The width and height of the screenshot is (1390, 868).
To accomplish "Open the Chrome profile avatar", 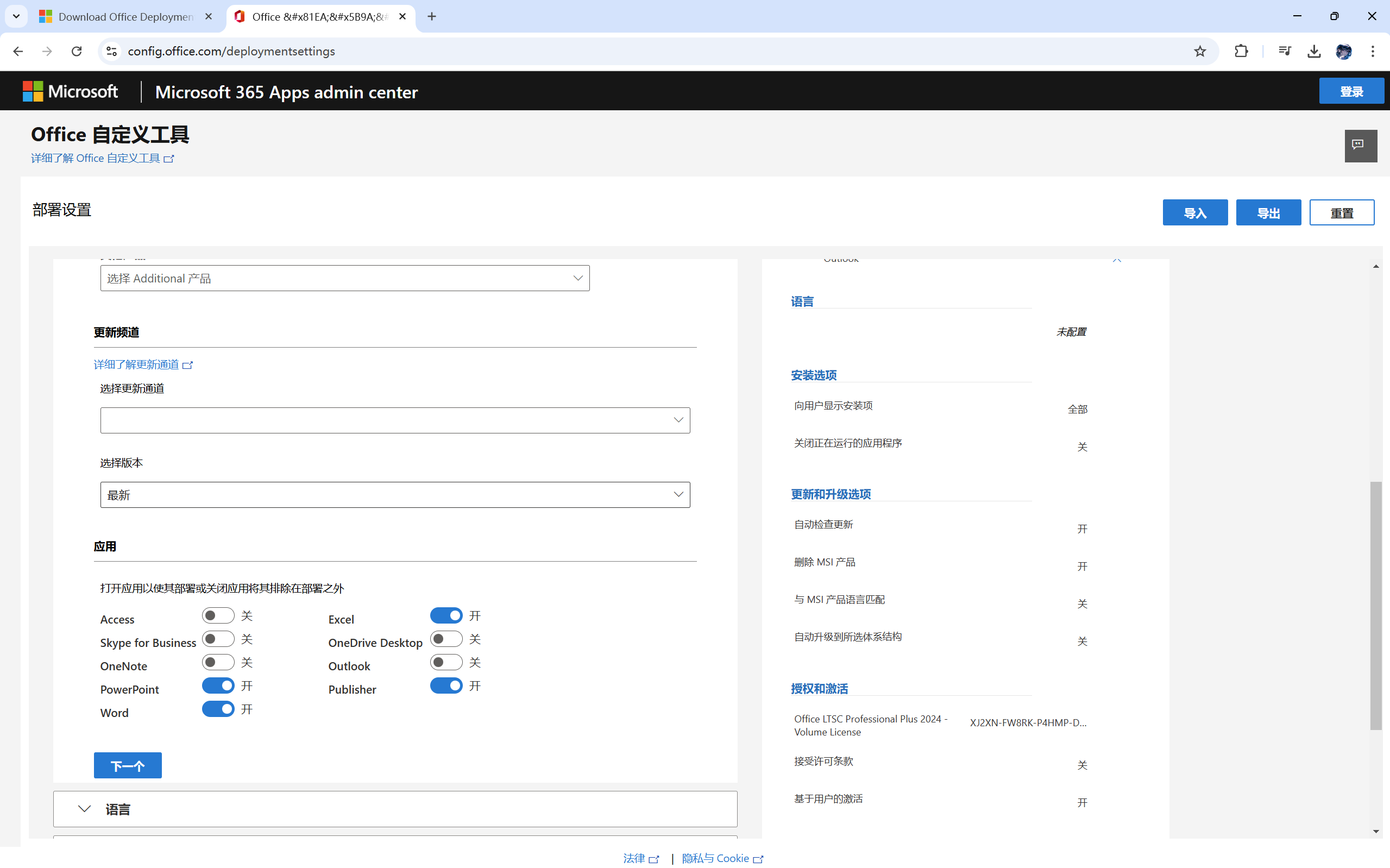I will point(1343,51).
